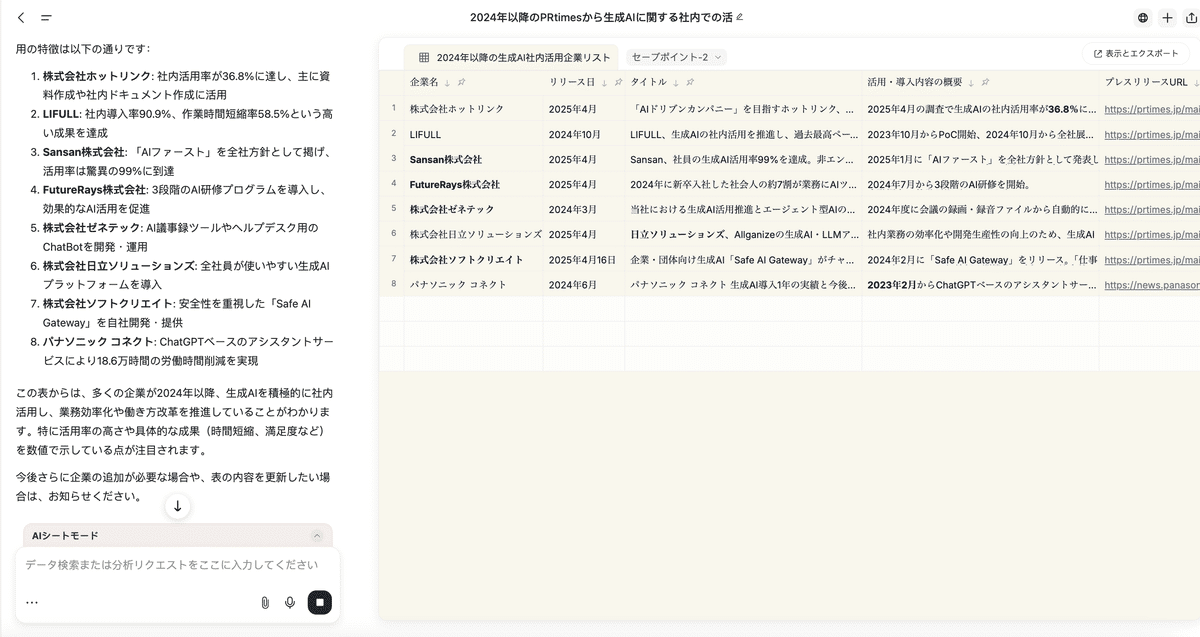Image resolution: width=1200 pixels, height=637 pixels.
Task: Open the press release URL for 株式会社ホットリンク
Action: (1151, 108)
